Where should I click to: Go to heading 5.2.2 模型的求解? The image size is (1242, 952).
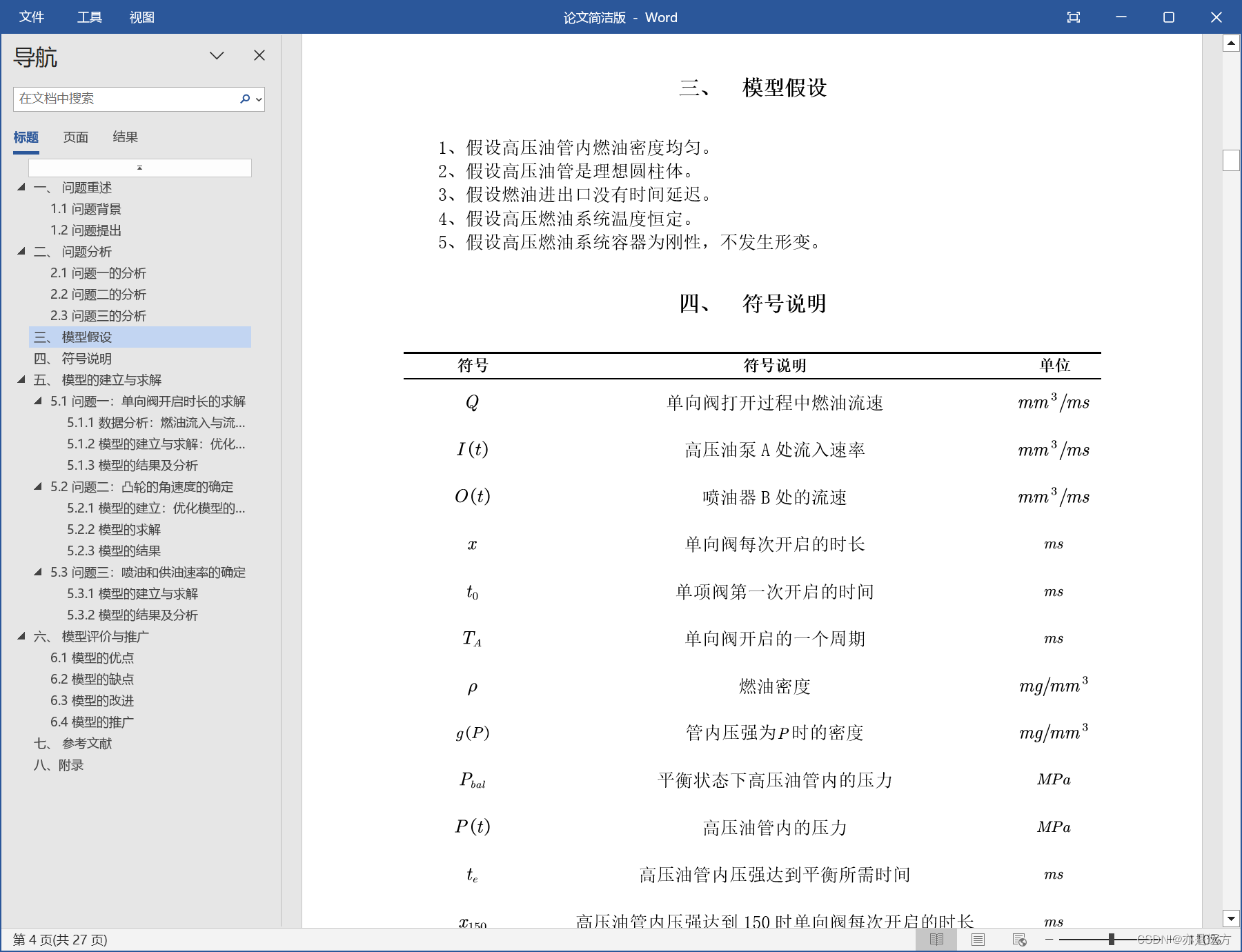click(114, 530)
